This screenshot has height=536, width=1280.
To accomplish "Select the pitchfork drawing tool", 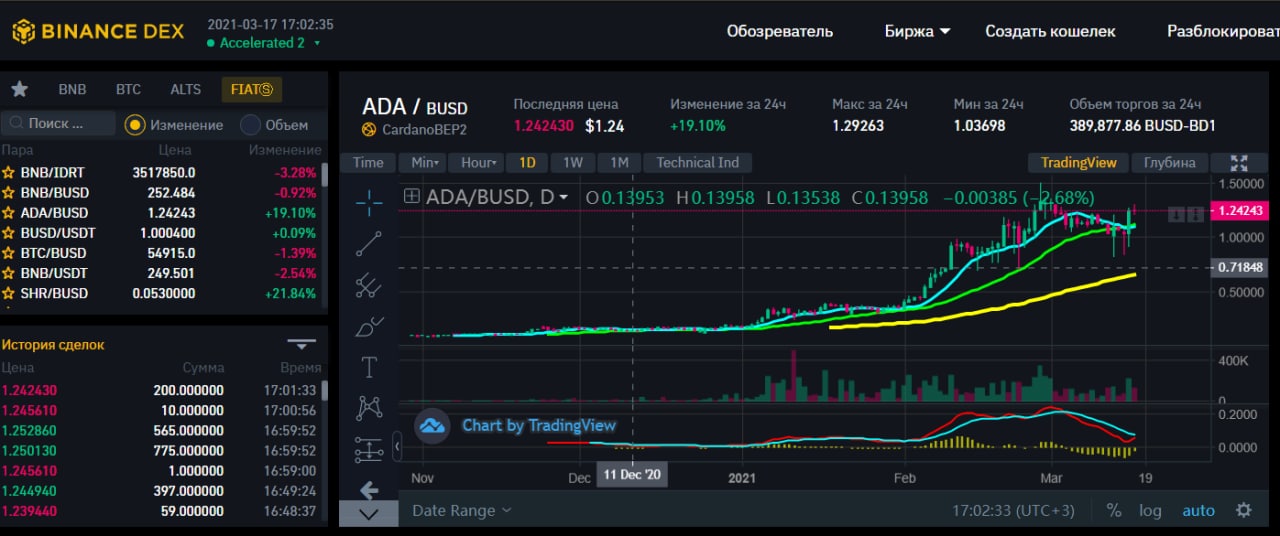I will [x=369, y=286].
